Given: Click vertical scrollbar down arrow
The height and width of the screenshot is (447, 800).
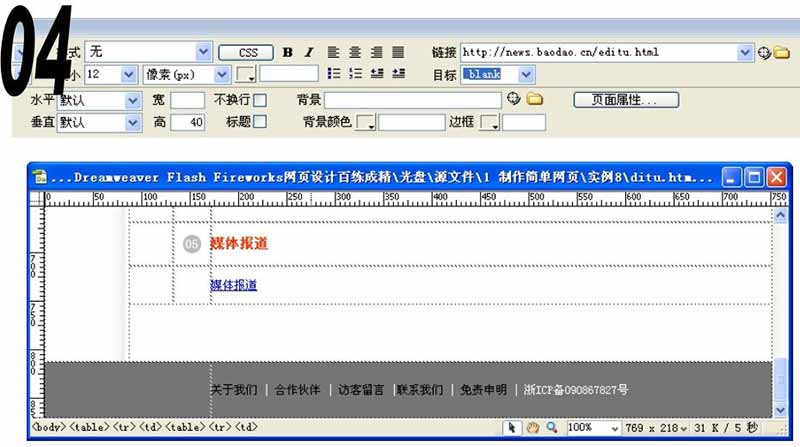Looking at the screenshot, I should (781, 410).
